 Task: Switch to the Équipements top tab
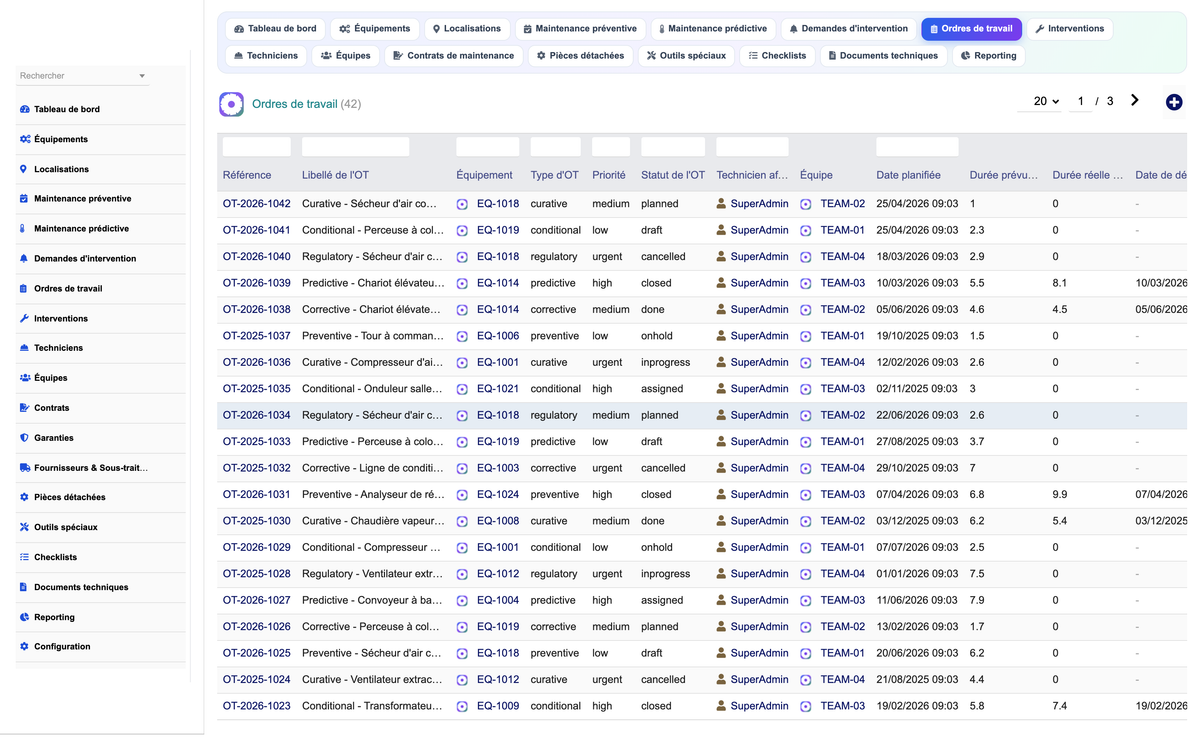(x=375, y=29)
